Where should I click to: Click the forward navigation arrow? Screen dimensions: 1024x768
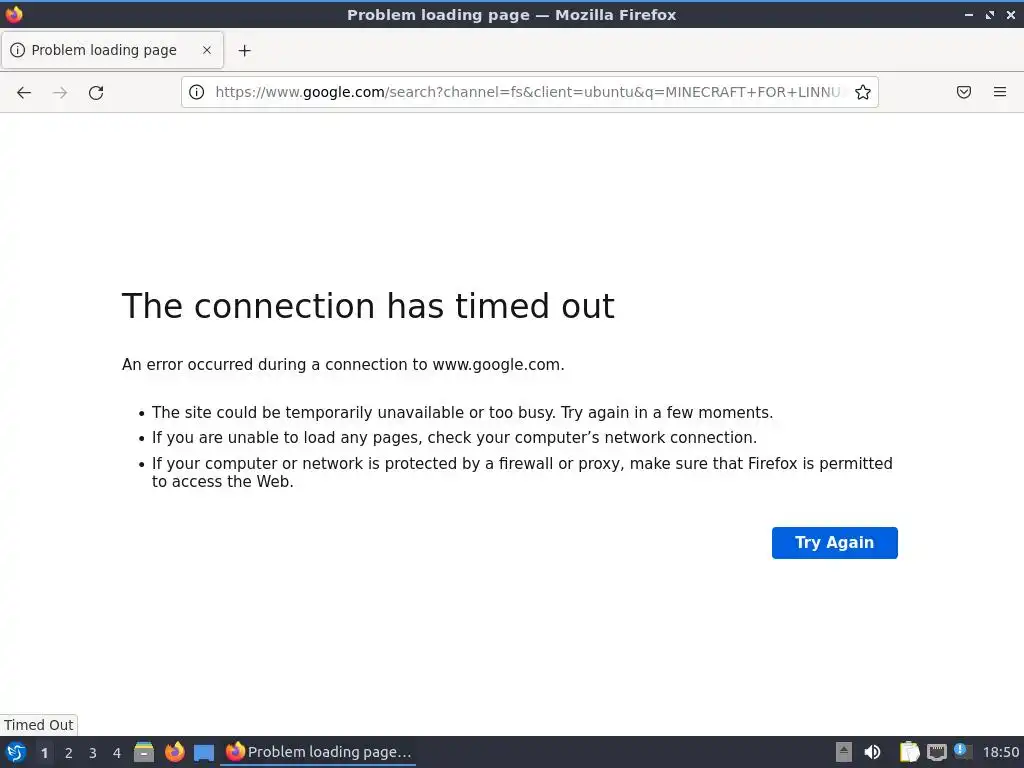point(60,93)
